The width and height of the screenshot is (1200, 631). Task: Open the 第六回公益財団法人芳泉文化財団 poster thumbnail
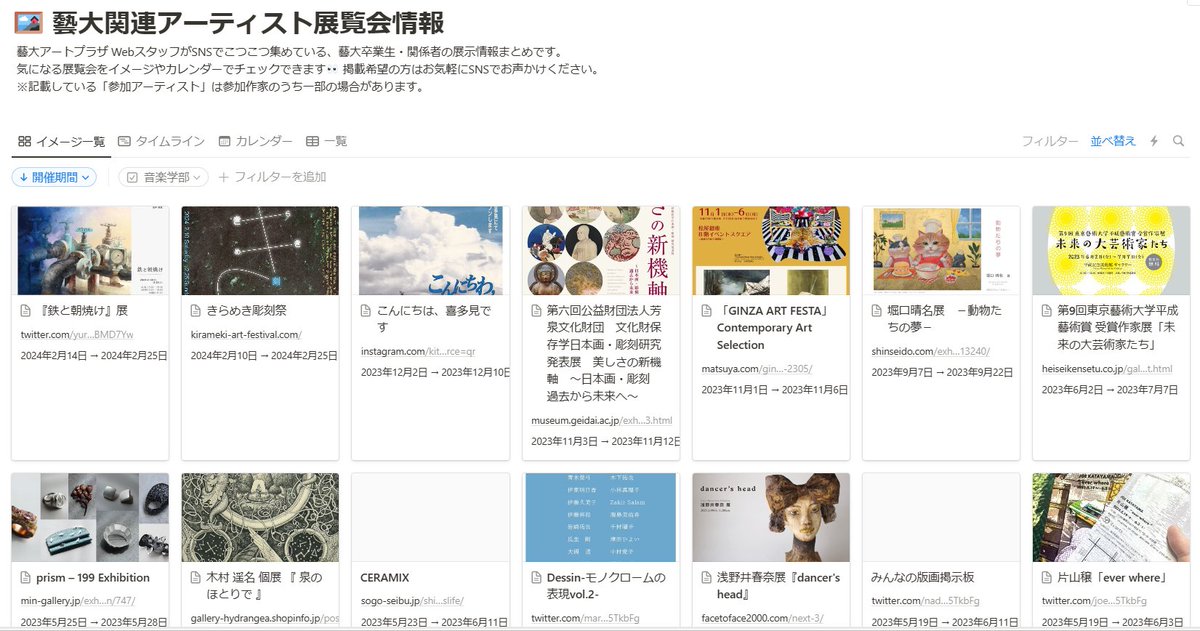point(600,251)
